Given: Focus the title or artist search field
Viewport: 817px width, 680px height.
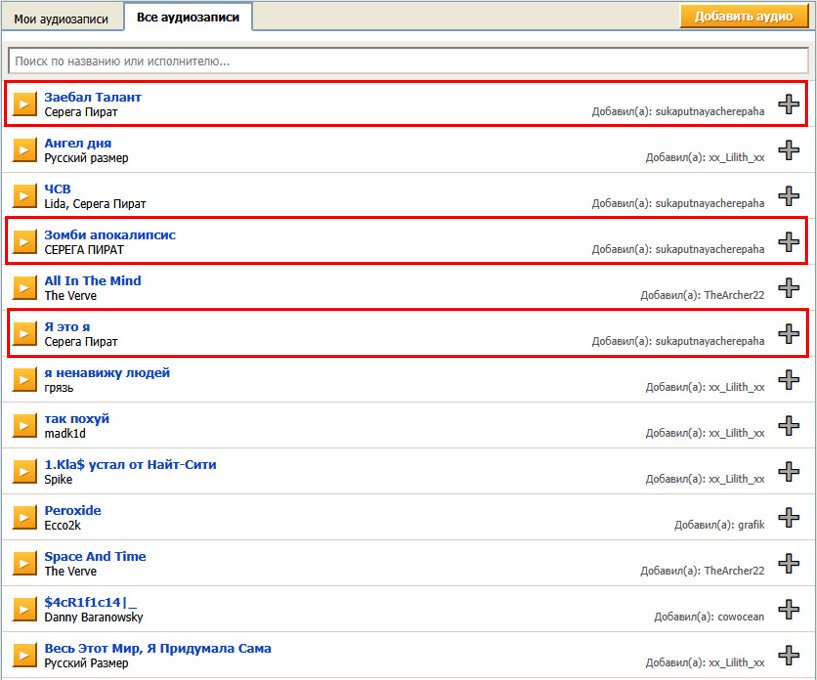Looking at the screenshot, I should pyautogui.click(x=408, y=61).
